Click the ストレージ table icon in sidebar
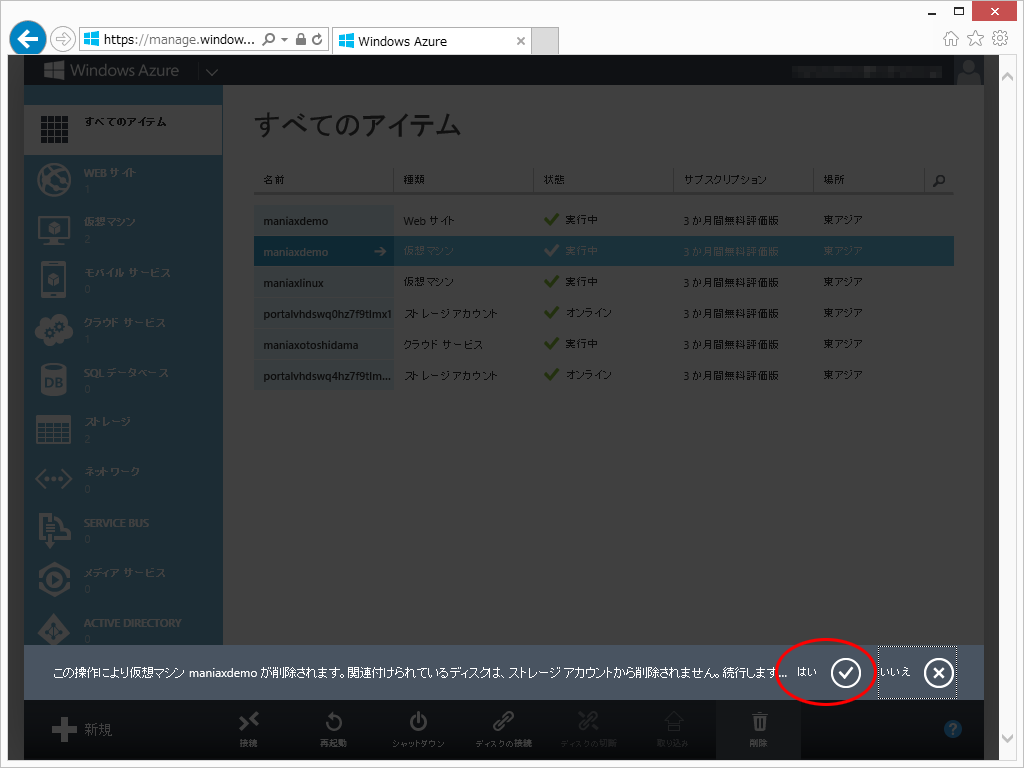 pyautogui.click(x=54, y=430)
